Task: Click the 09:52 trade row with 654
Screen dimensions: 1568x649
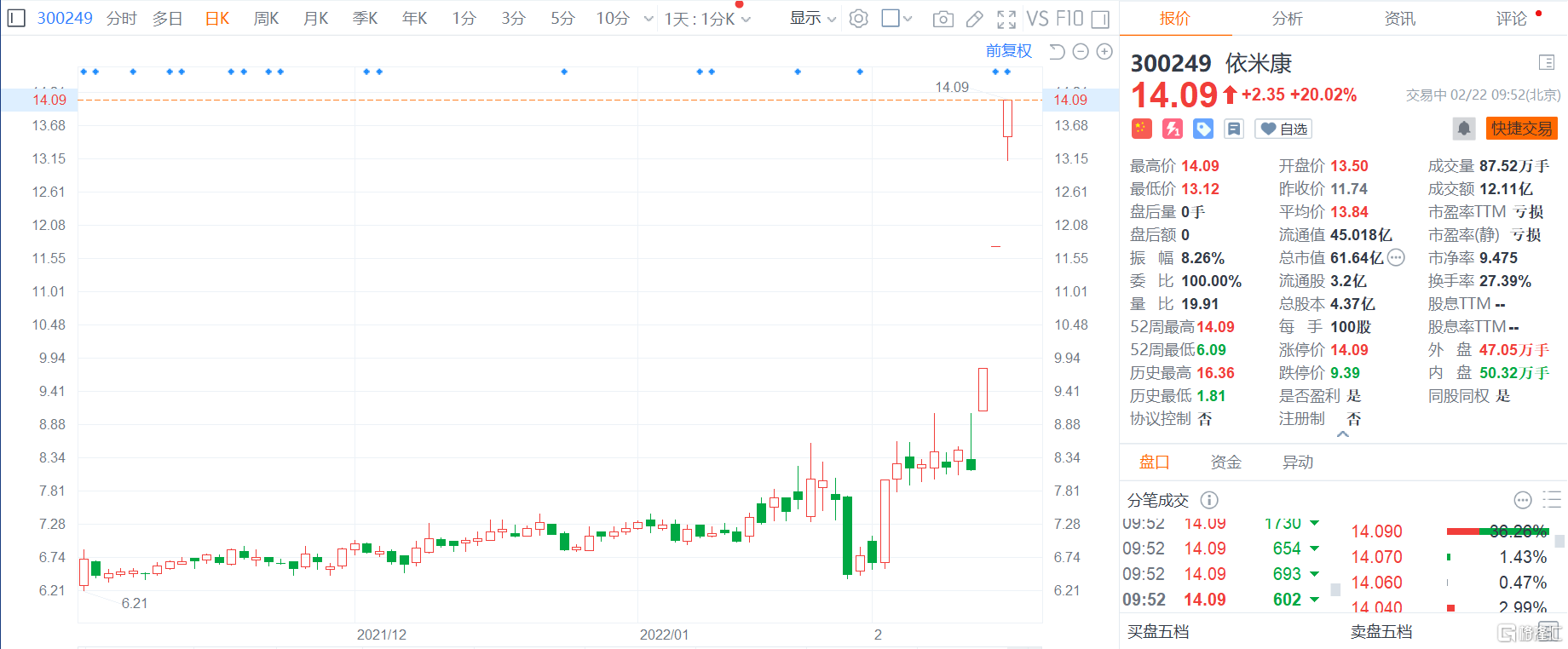Action: [x=1221, y=548]
